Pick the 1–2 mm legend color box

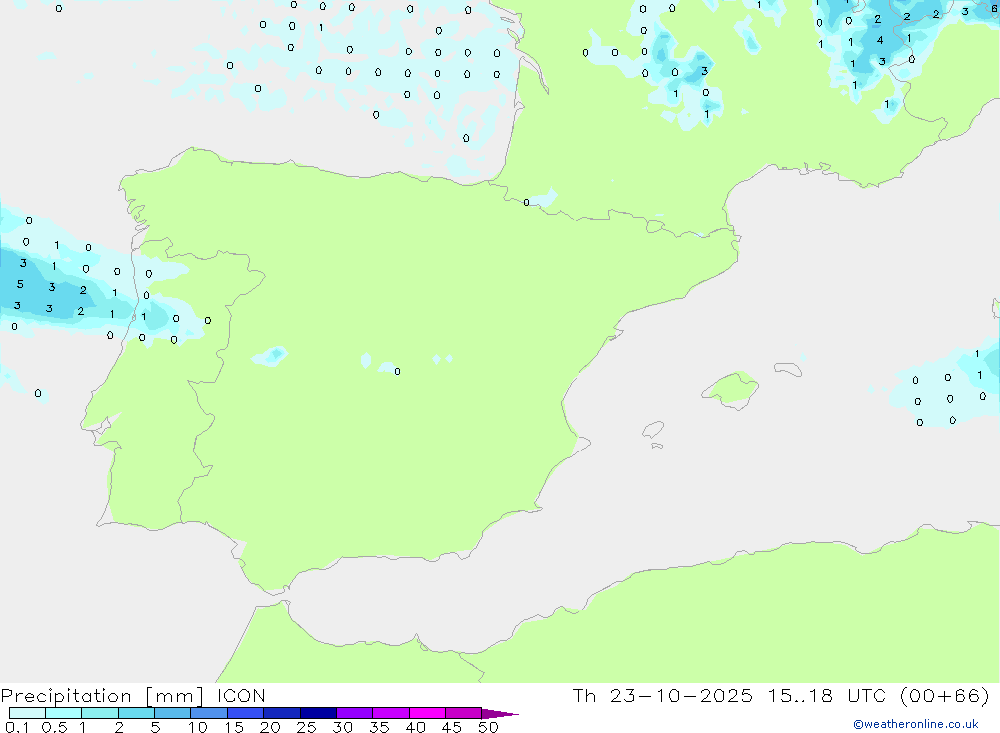pos(100,713)
